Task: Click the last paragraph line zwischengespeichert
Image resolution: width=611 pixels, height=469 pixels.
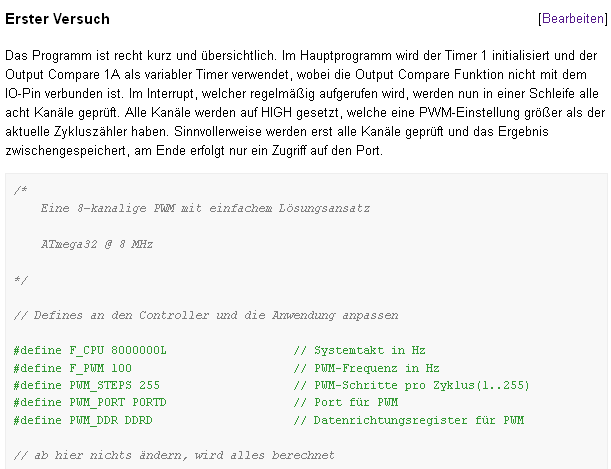Action: coord(194,151)
